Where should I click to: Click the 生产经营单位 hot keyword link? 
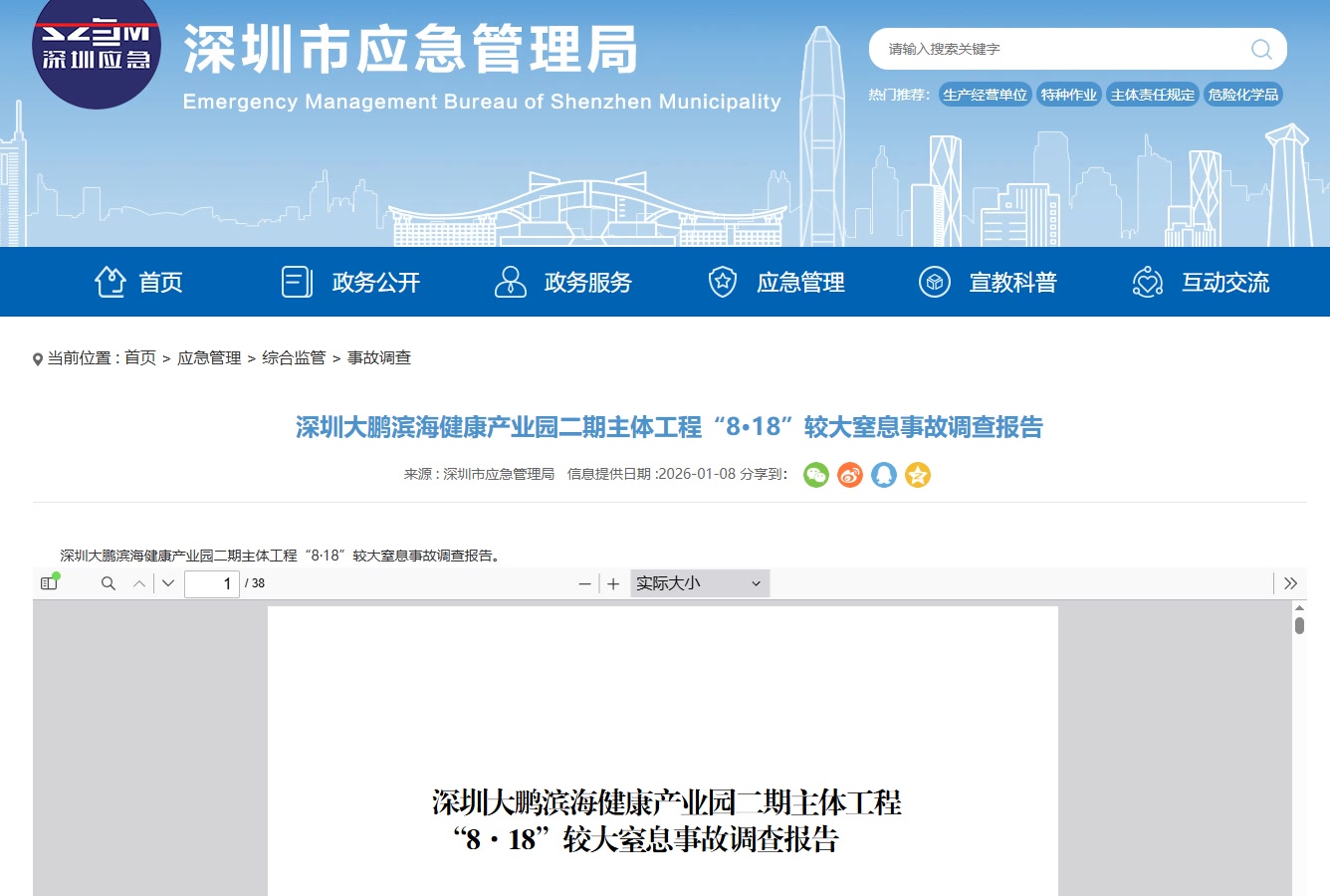pyautogui.click(x=985, y=95)
